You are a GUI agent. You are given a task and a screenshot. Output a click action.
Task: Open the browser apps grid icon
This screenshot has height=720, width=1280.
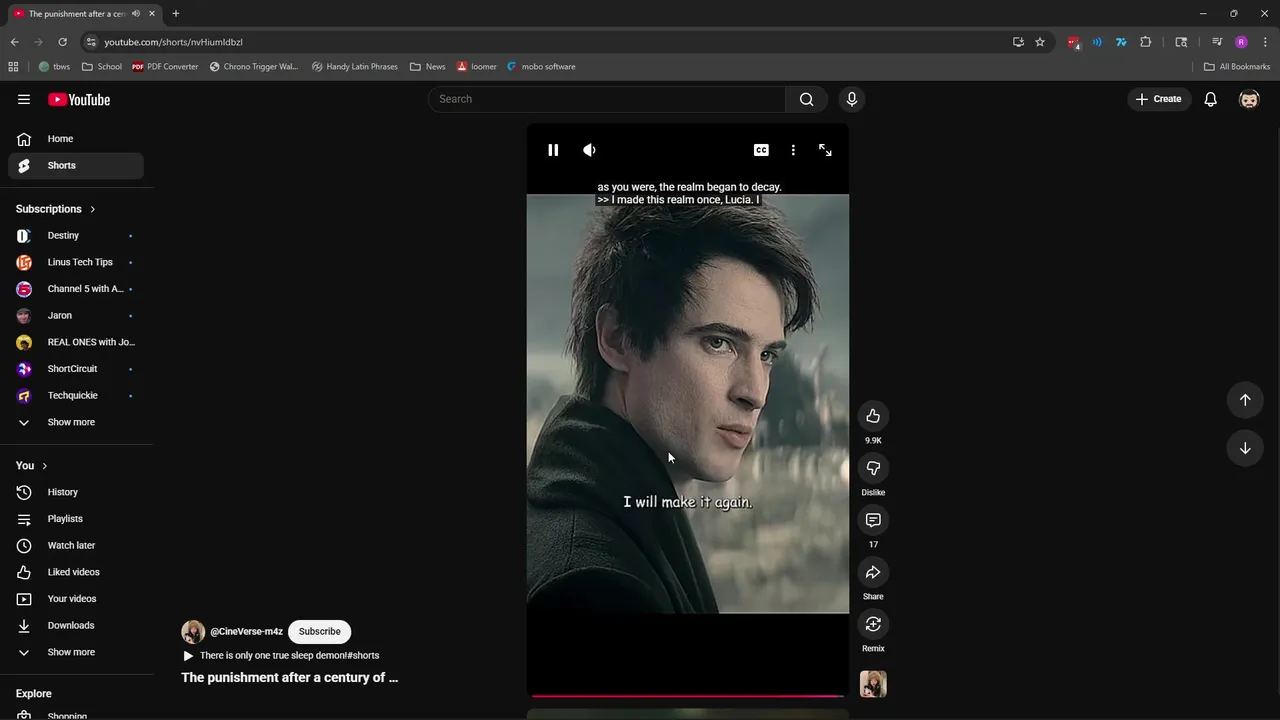(x=13, y=67)
